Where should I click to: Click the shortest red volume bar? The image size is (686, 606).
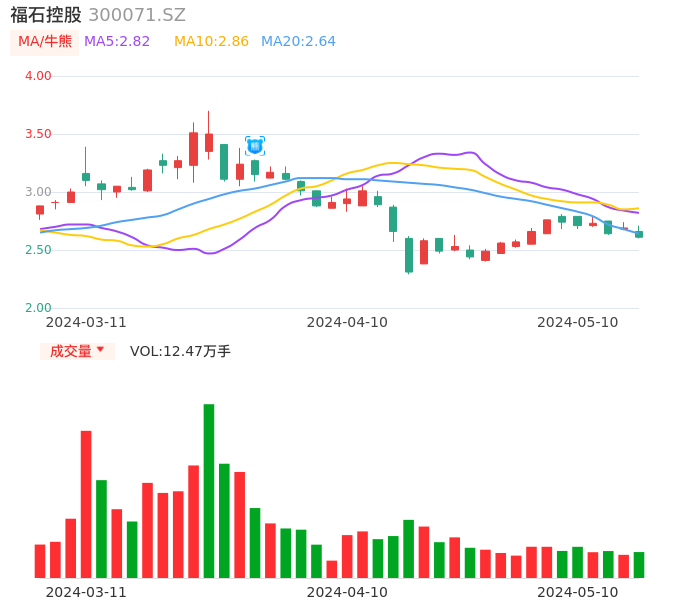[x=332, y=569]
